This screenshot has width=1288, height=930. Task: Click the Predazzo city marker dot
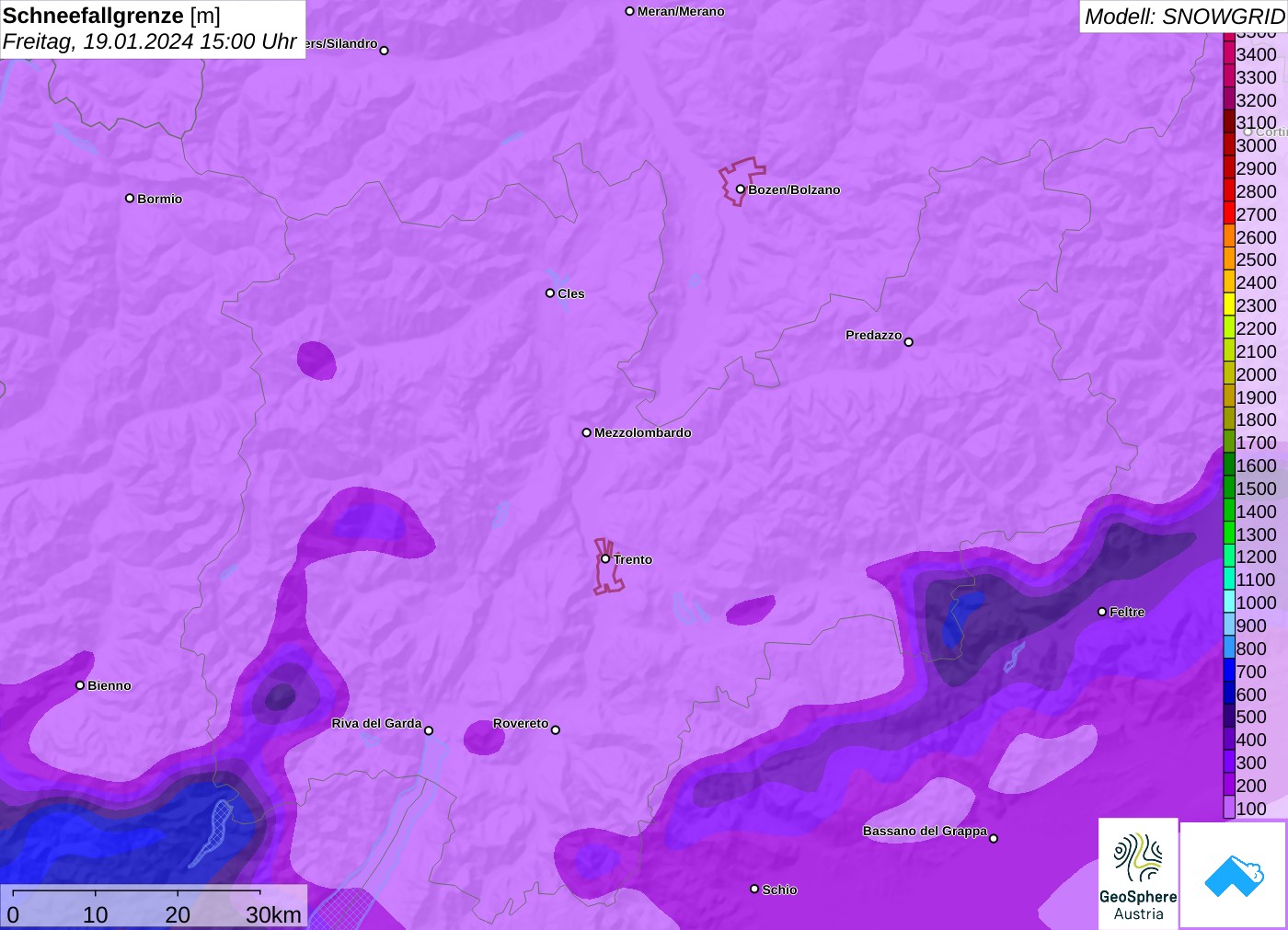[x=909, y=342]
